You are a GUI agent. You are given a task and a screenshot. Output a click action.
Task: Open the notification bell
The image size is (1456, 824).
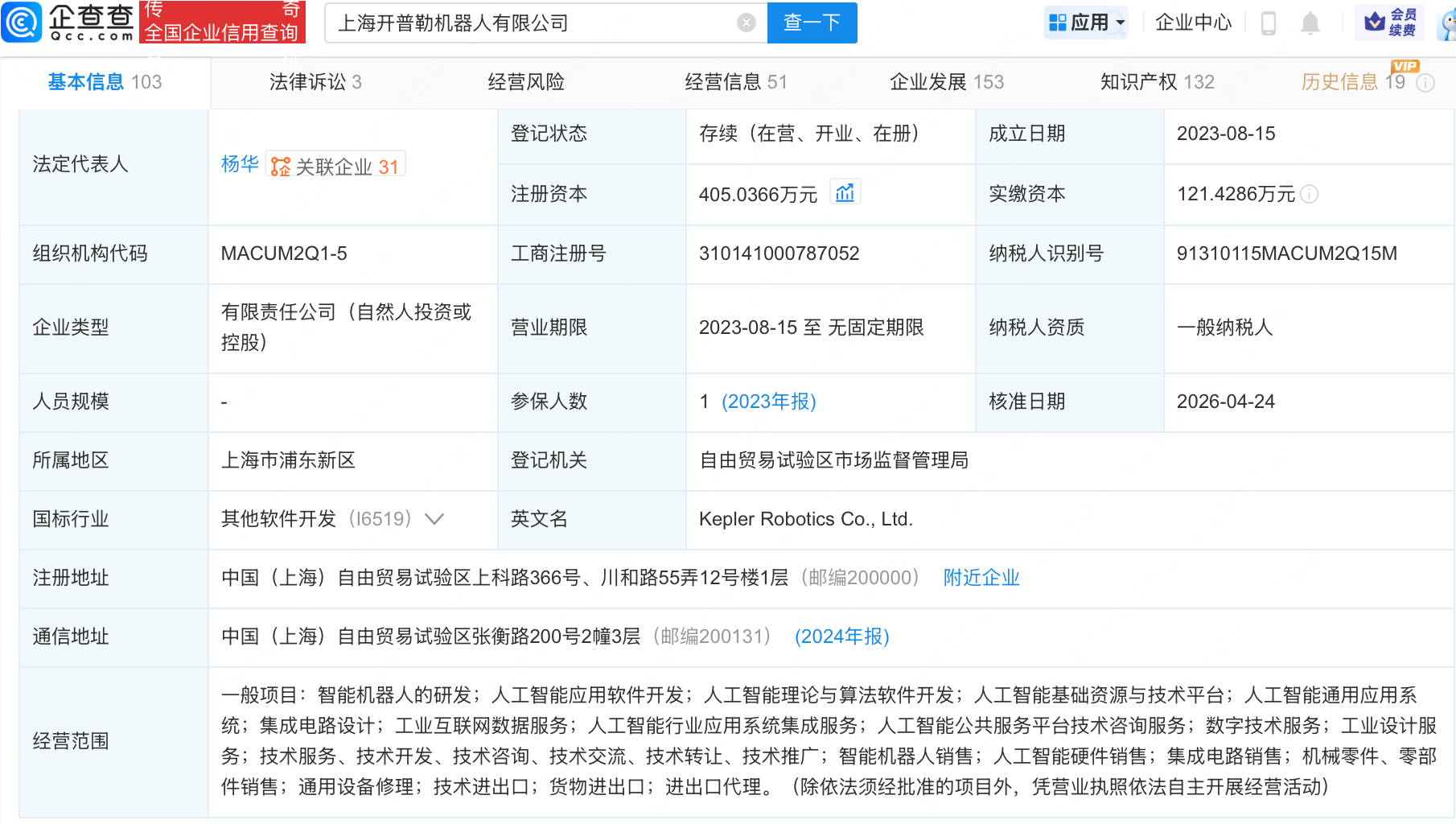coord(1310,23)
